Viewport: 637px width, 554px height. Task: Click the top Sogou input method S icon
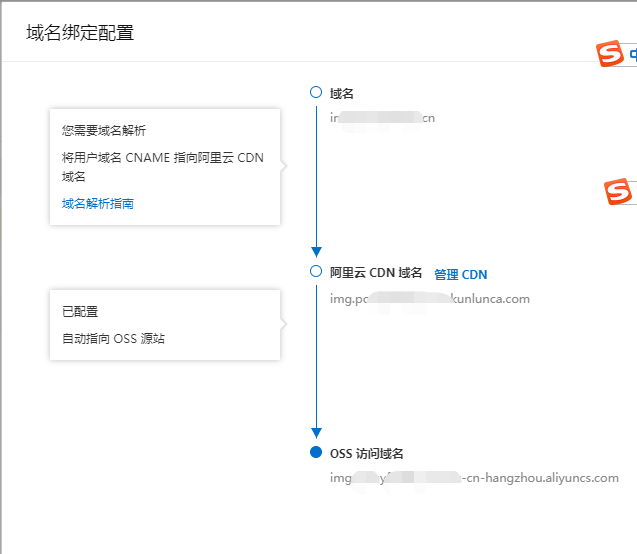tap(609, 54)
